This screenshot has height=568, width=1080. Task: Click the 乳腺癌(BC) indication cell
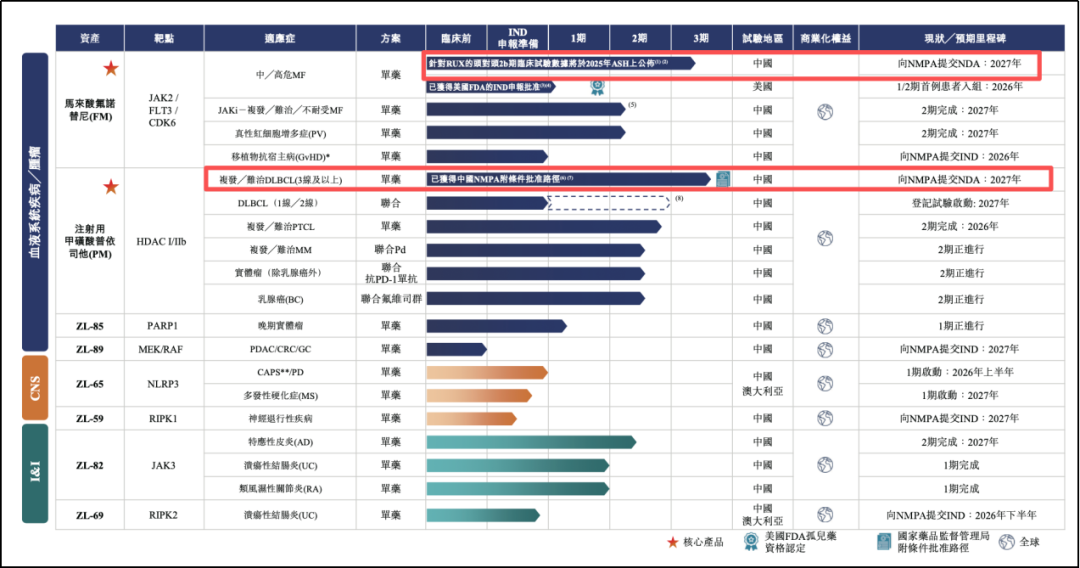pyautogui.click(x=279, y=299)
